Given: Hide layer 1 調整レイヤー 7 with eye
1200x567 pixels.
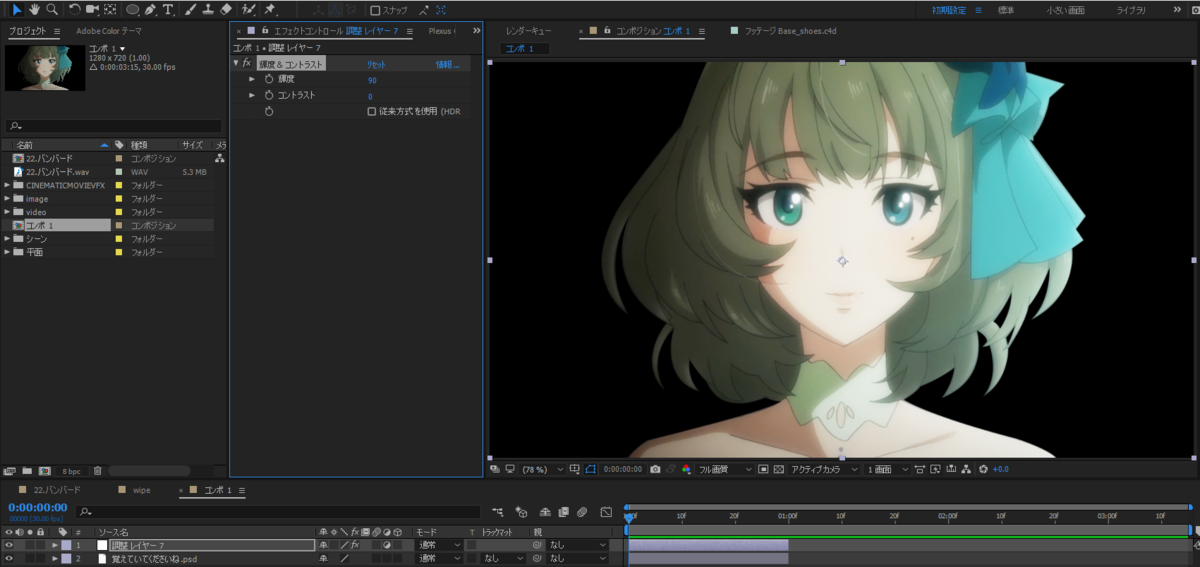Looking at the screenshot, I should [x=9, y=545].
